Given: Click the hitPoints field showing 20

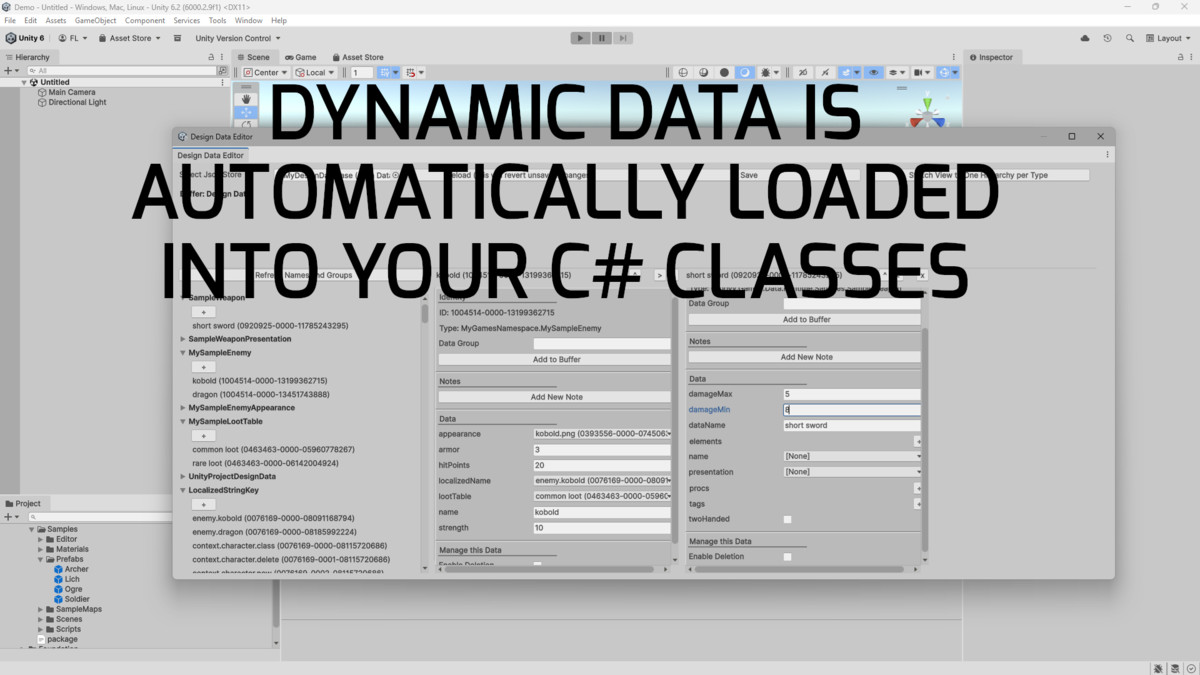Looking at the screenshot, I should point(602,465).
